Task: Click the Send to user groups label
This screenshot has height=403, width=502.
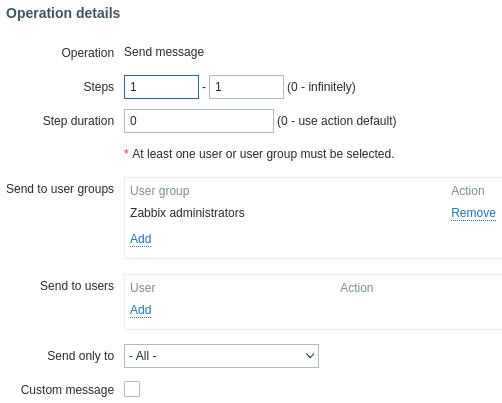Action: pos(60,189)
